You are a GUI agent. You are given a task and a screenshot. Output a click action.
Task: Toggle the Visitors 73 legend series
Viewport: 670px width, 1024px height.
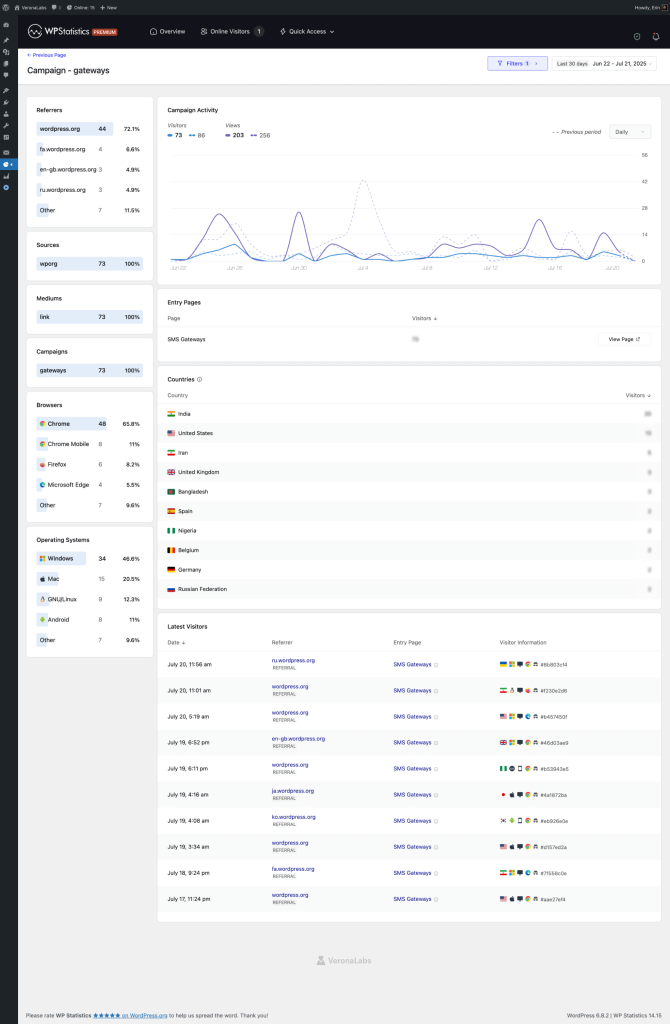175,135
